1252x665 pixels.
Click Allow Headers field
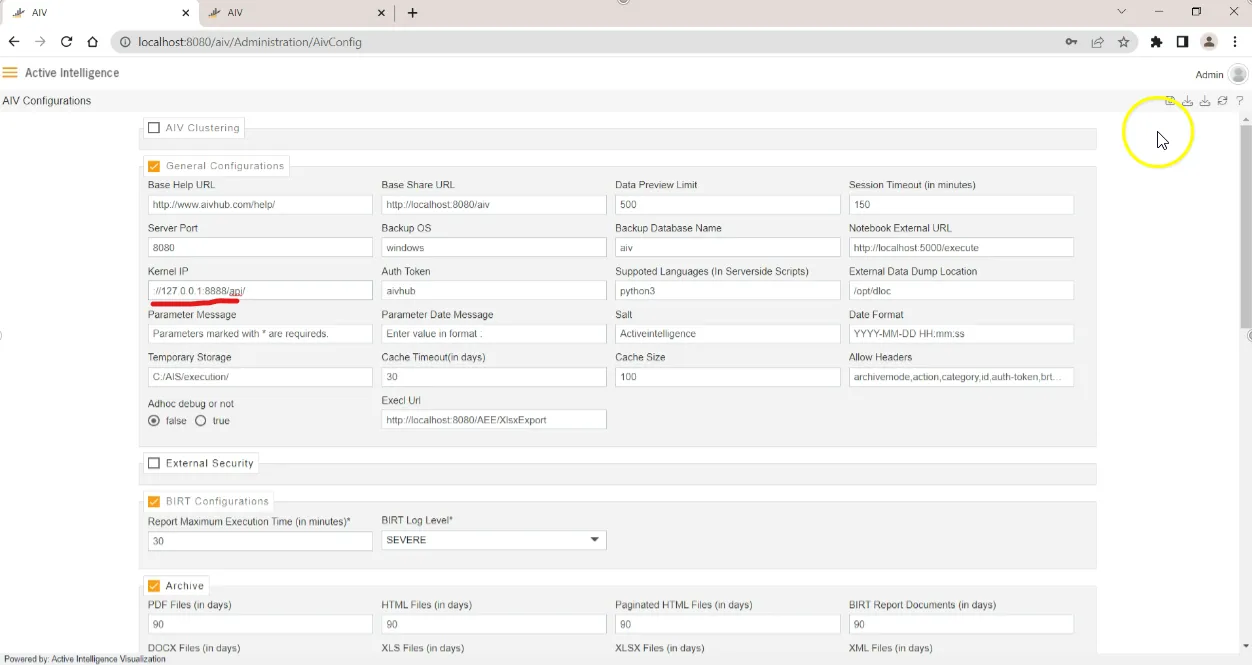click(961, 377)
